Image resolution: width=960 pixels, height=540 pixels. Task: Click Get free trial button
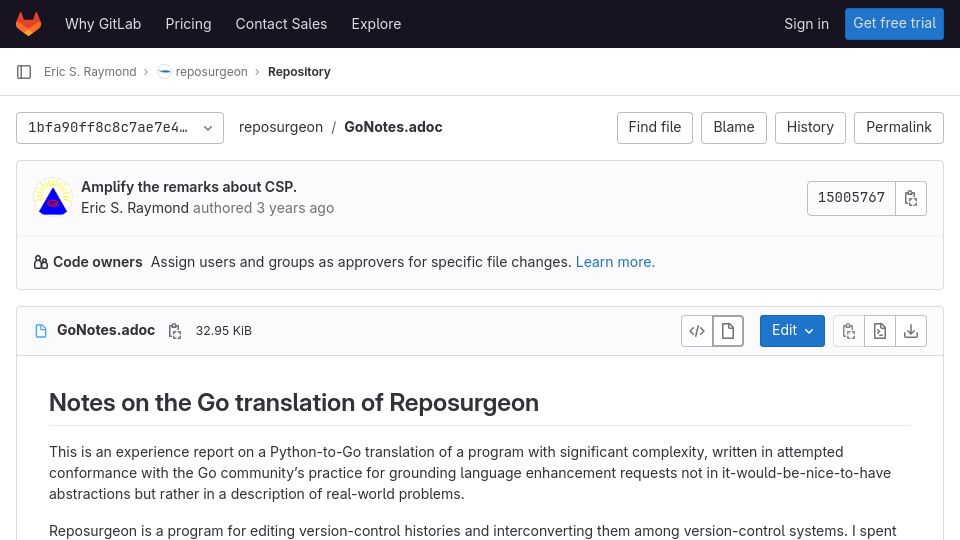(x=894, y=24)
